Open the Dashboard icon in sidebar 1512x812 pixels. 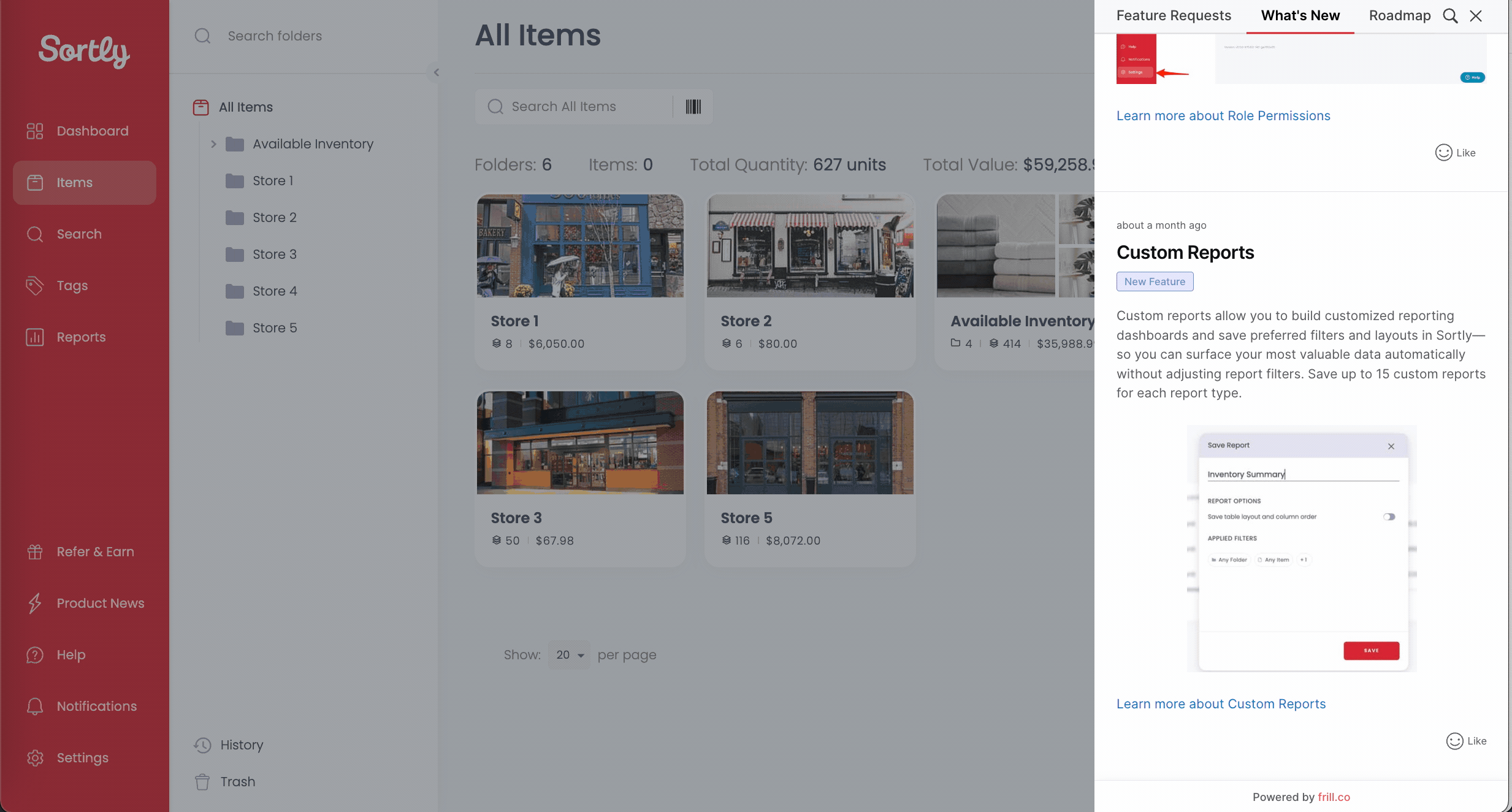click(x=35, y=131)
